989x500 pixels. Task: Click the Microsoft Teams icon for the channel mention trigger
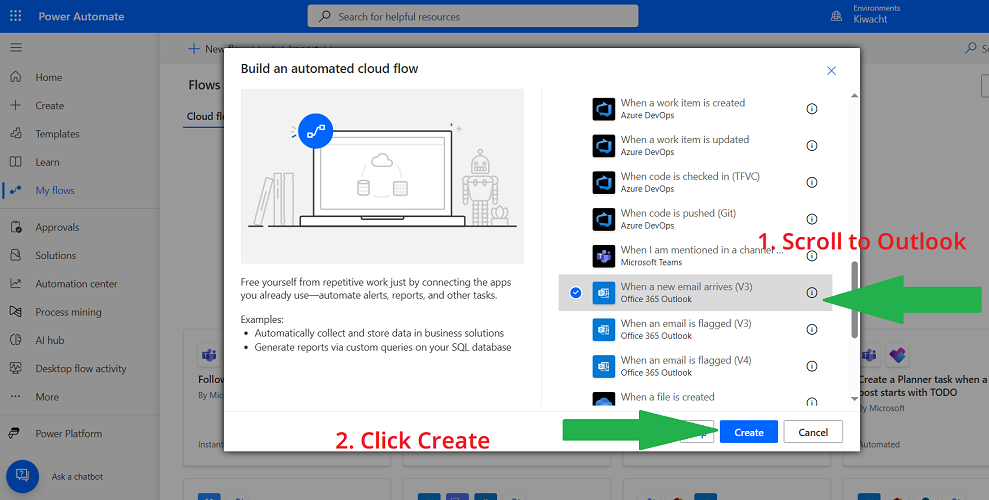tap(603, 256)
